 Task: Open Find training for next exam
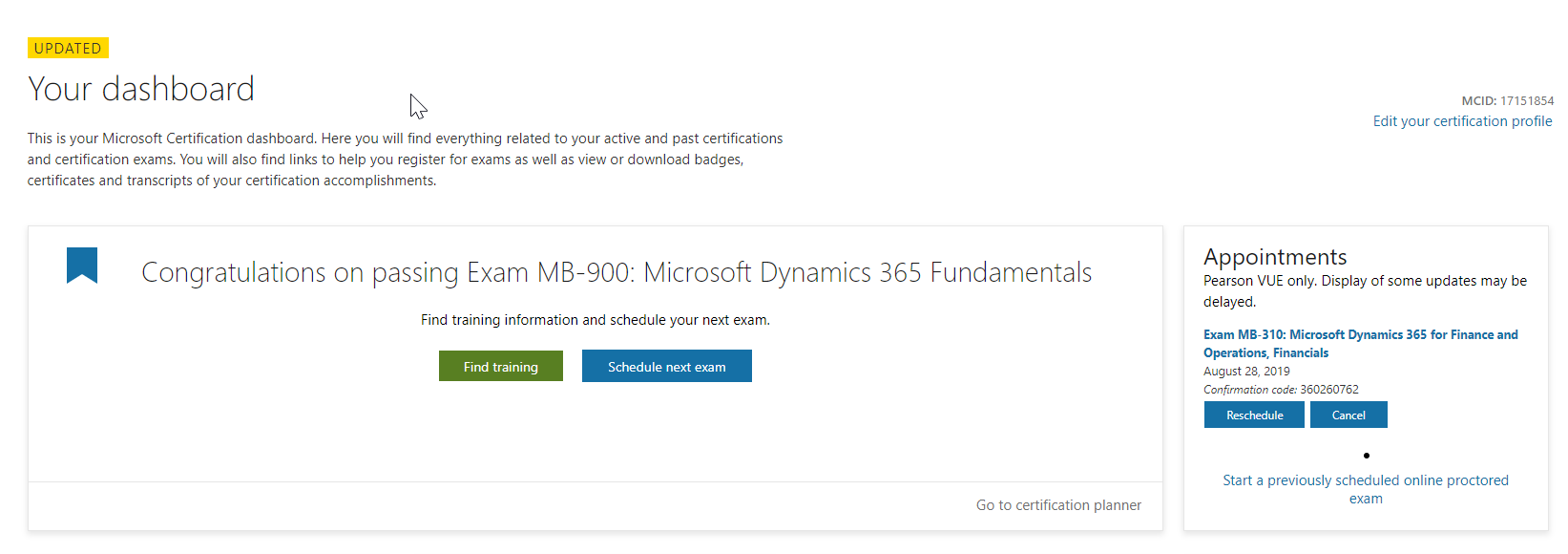(501, 366)
